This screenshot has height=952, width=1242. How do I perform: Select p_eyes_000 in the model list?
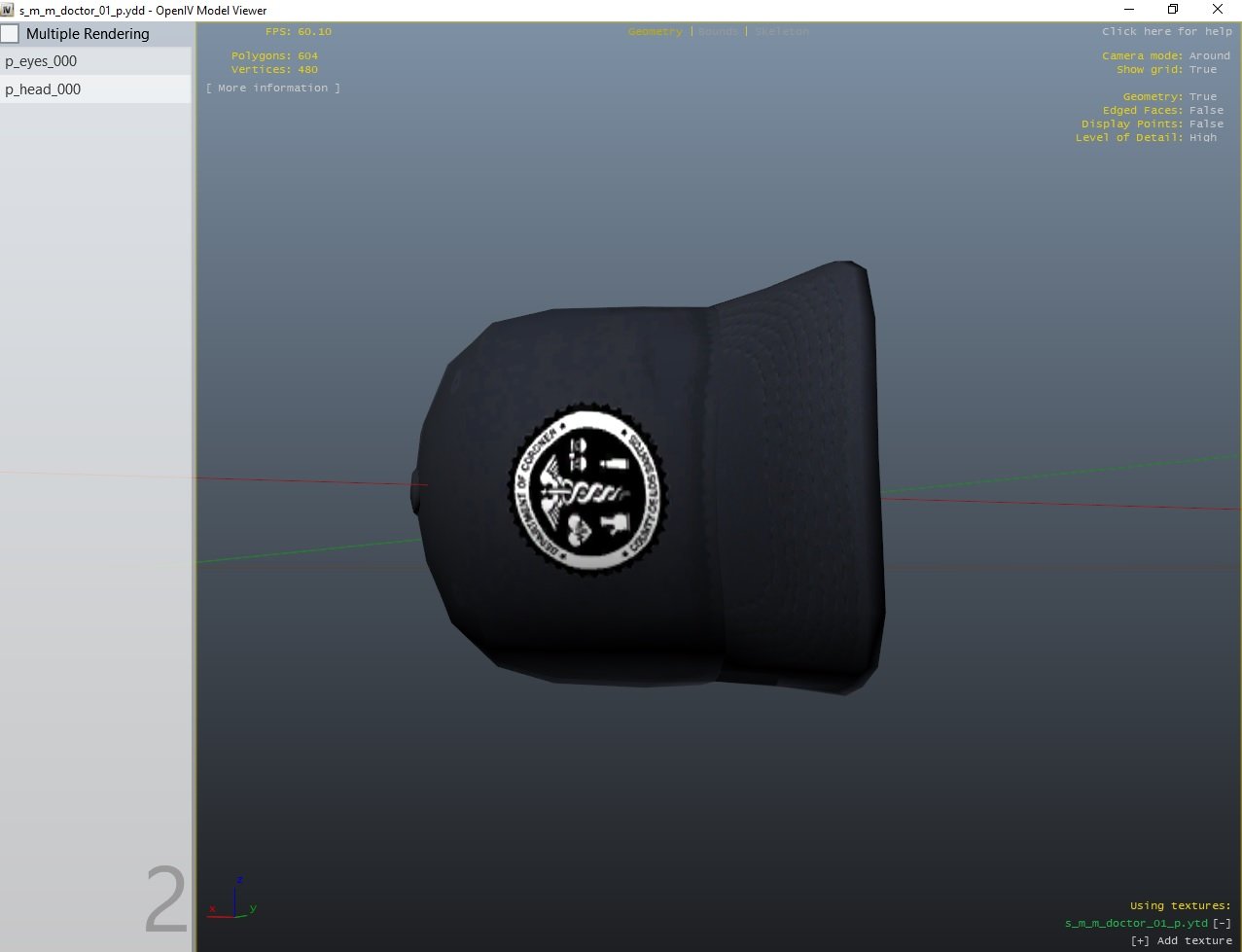95,61
